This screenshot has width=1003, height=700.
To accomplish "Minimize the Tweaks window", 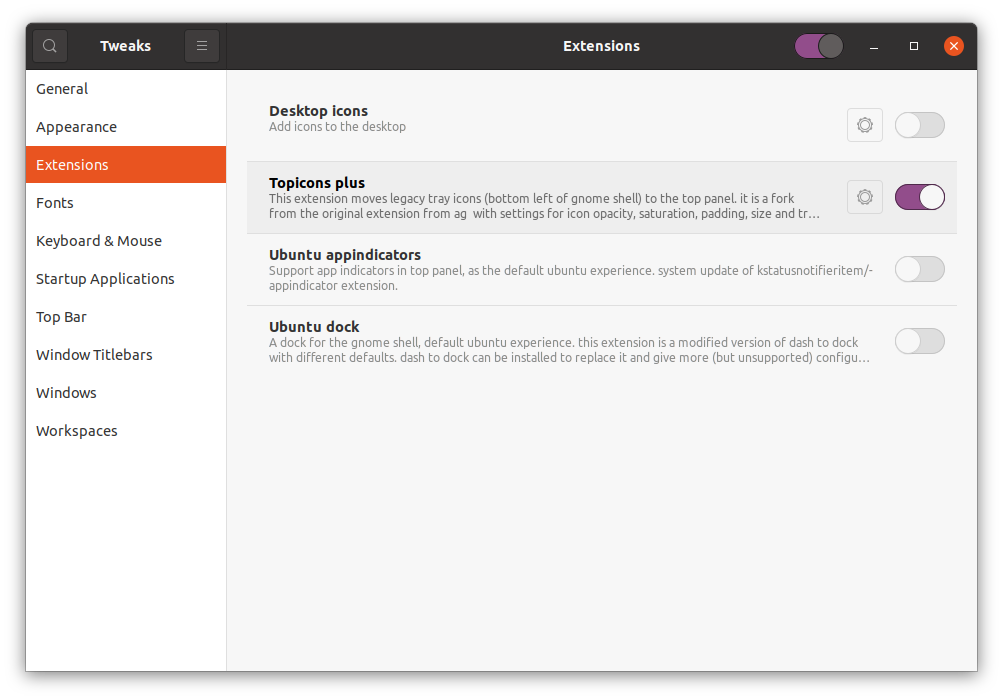I will 874,46.
